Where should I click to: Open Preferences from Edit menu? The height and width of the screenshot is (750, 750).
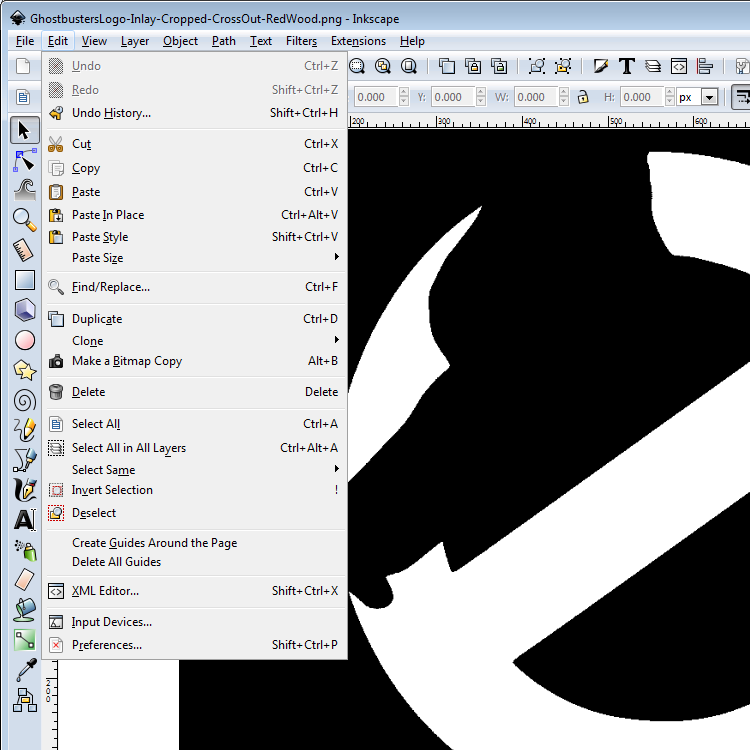(x=195, y=645)
